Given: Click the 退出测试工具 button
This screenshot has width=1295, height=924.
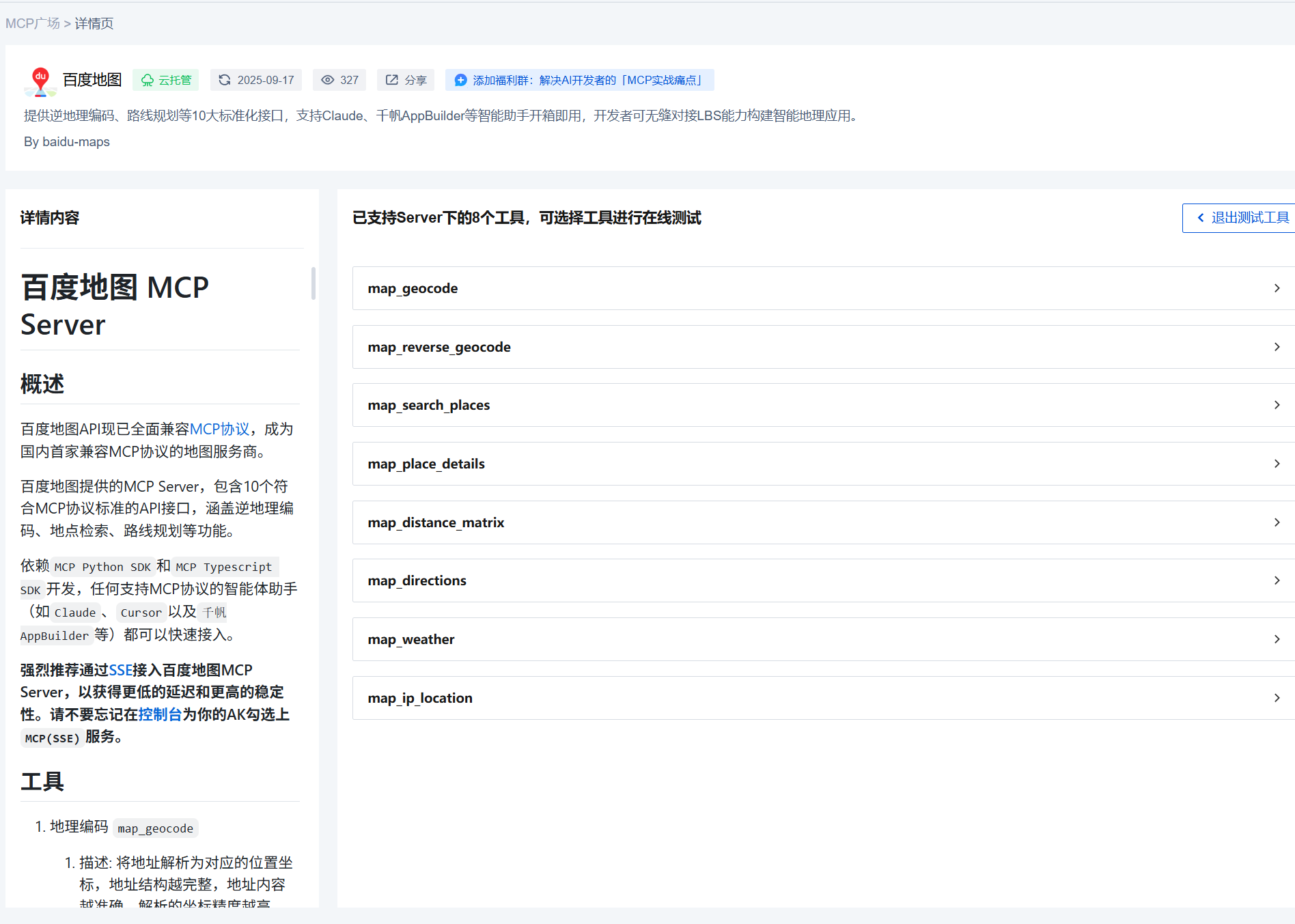Looking at the screenshot, I should [1244, 217].
